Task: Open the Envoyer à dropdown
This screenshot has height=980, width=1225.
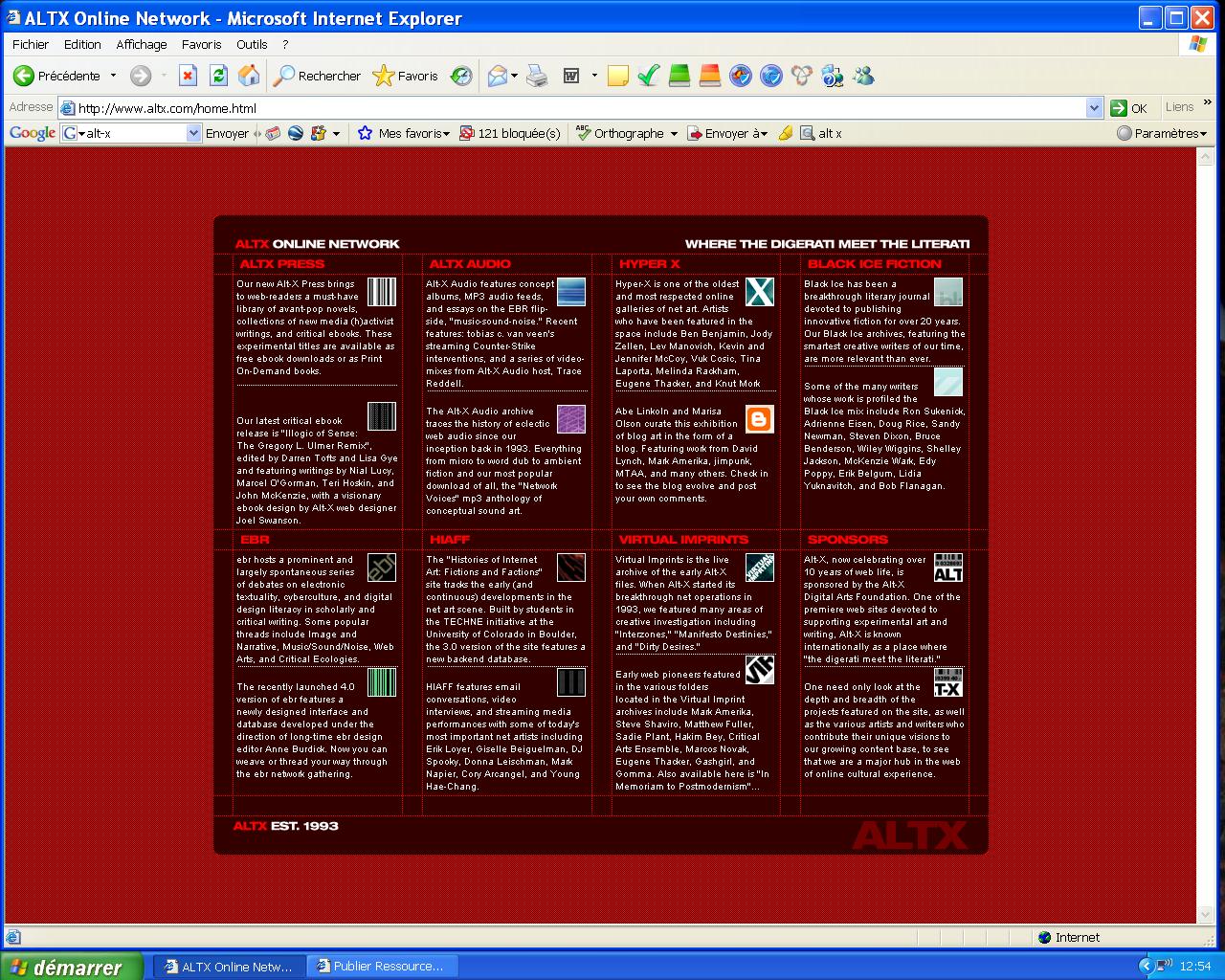Action: pos(727,134)
